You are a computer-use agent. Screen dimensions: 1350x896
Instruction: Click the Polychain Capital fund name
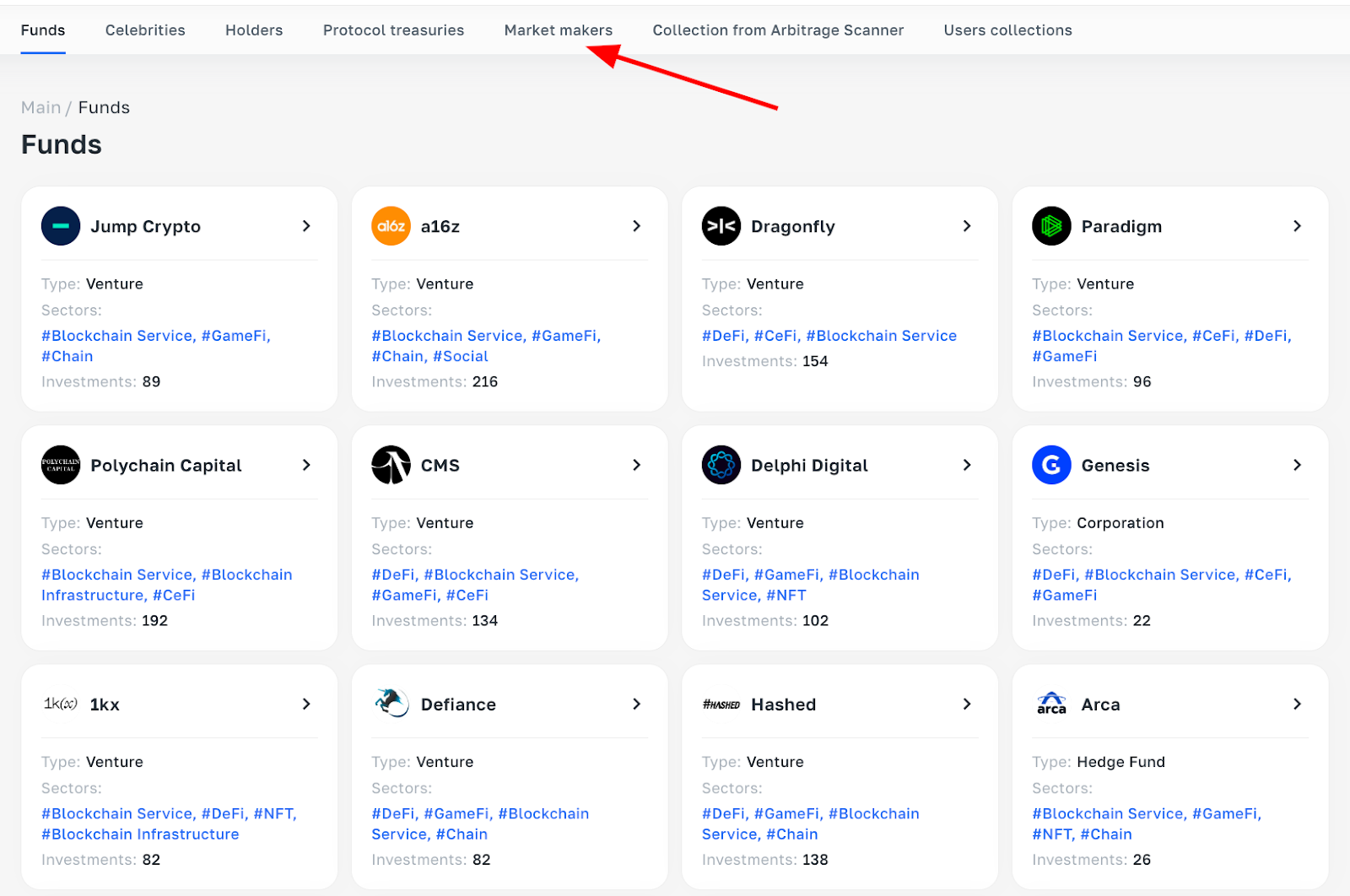coord(166,466)
